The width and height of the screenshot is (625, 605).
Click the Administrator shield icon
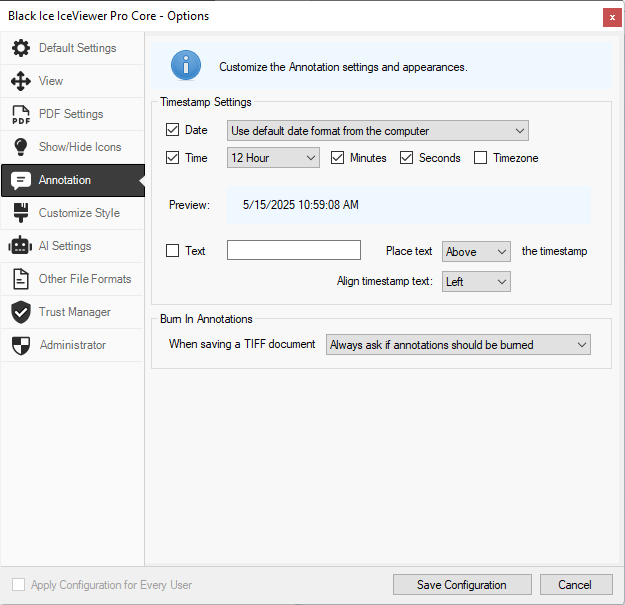pyautogui.click(x=21, y=345)
